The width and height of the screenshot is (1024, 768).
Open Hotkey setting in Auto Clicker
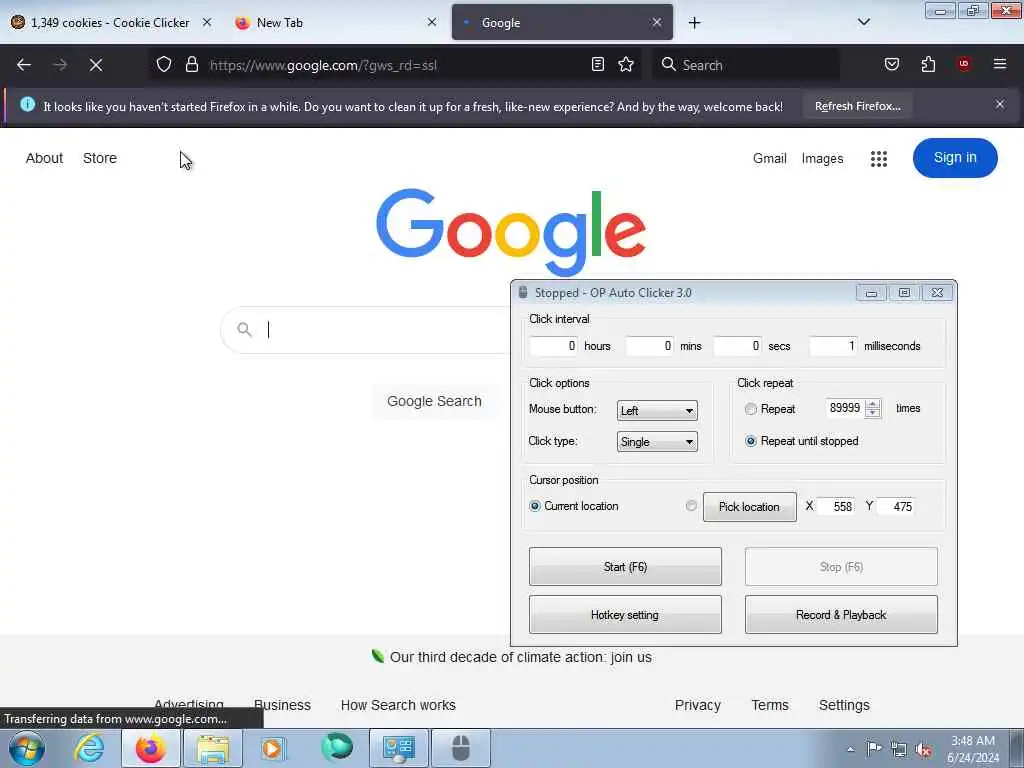[625, 615]
